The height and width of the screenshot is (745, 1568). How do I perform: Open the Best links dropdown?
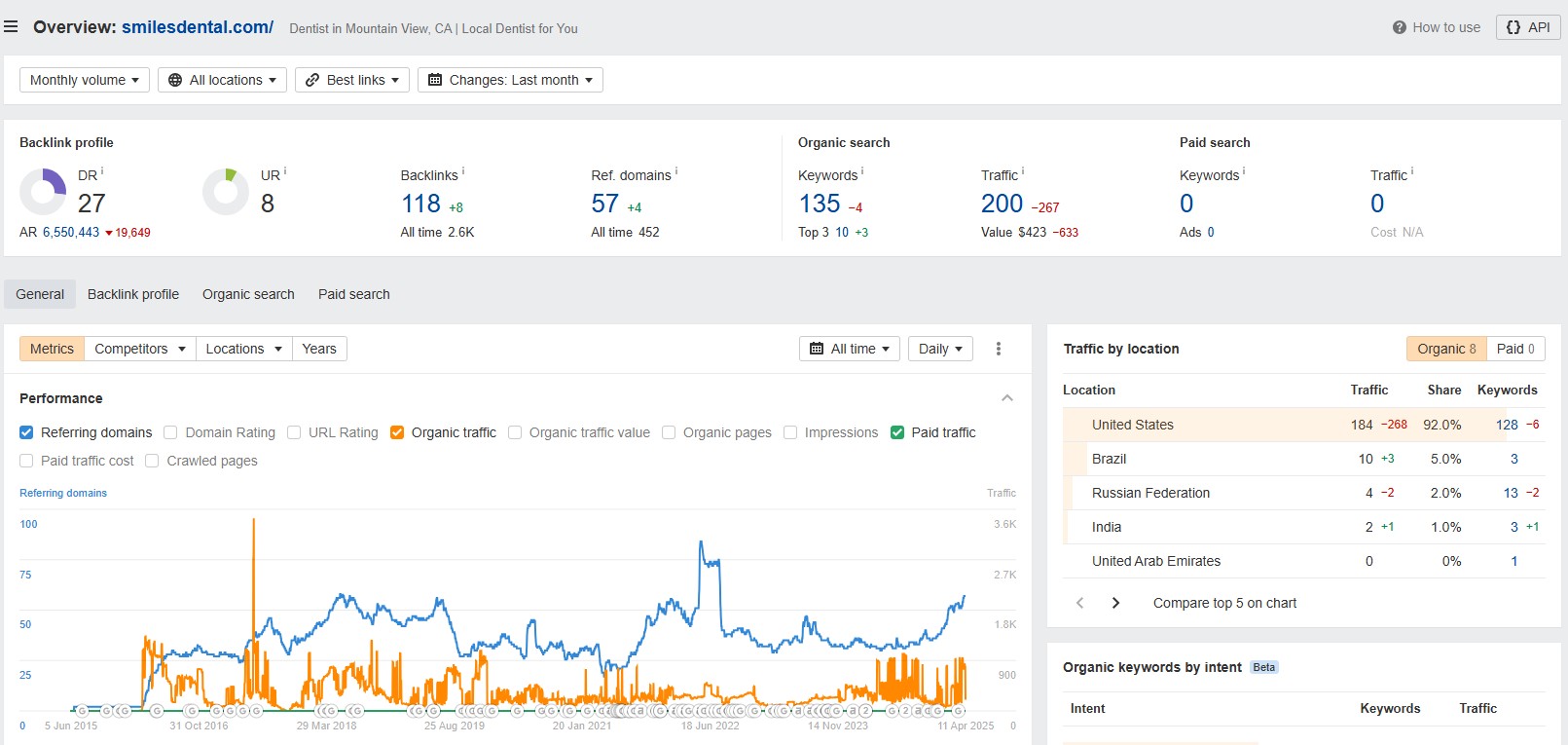[352, 80]
